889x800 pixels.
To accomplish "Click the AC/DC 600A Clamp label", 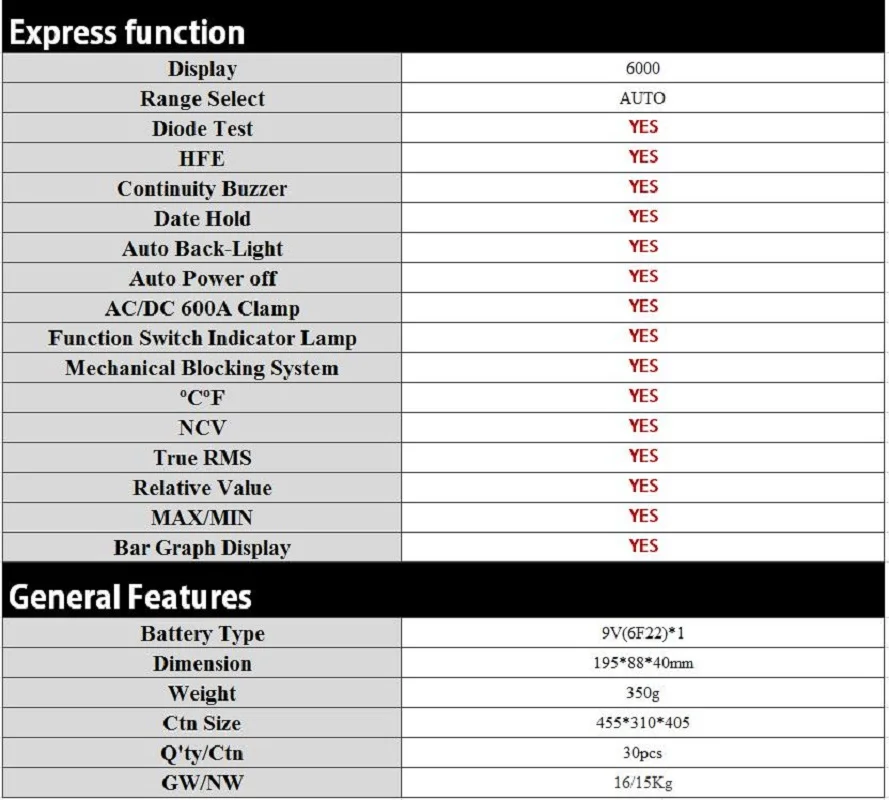I will tap(202, 309).
